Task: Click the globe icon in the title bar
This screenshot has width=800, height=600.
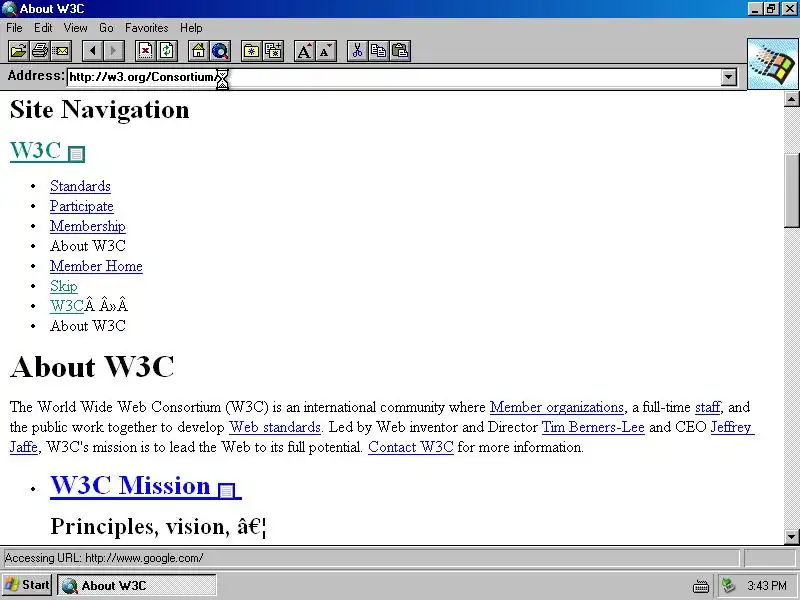Action: [9, 9]
